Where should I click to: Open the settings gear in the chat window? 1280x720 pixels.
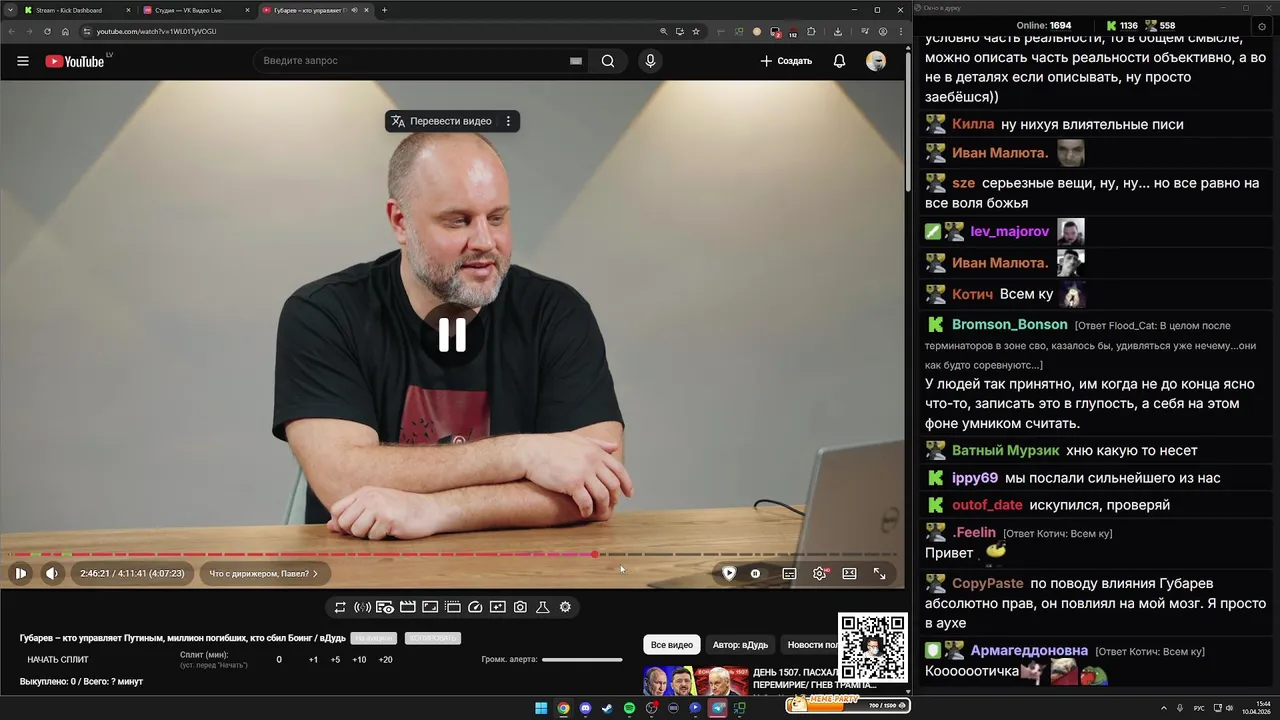(x=1262, y=25)
